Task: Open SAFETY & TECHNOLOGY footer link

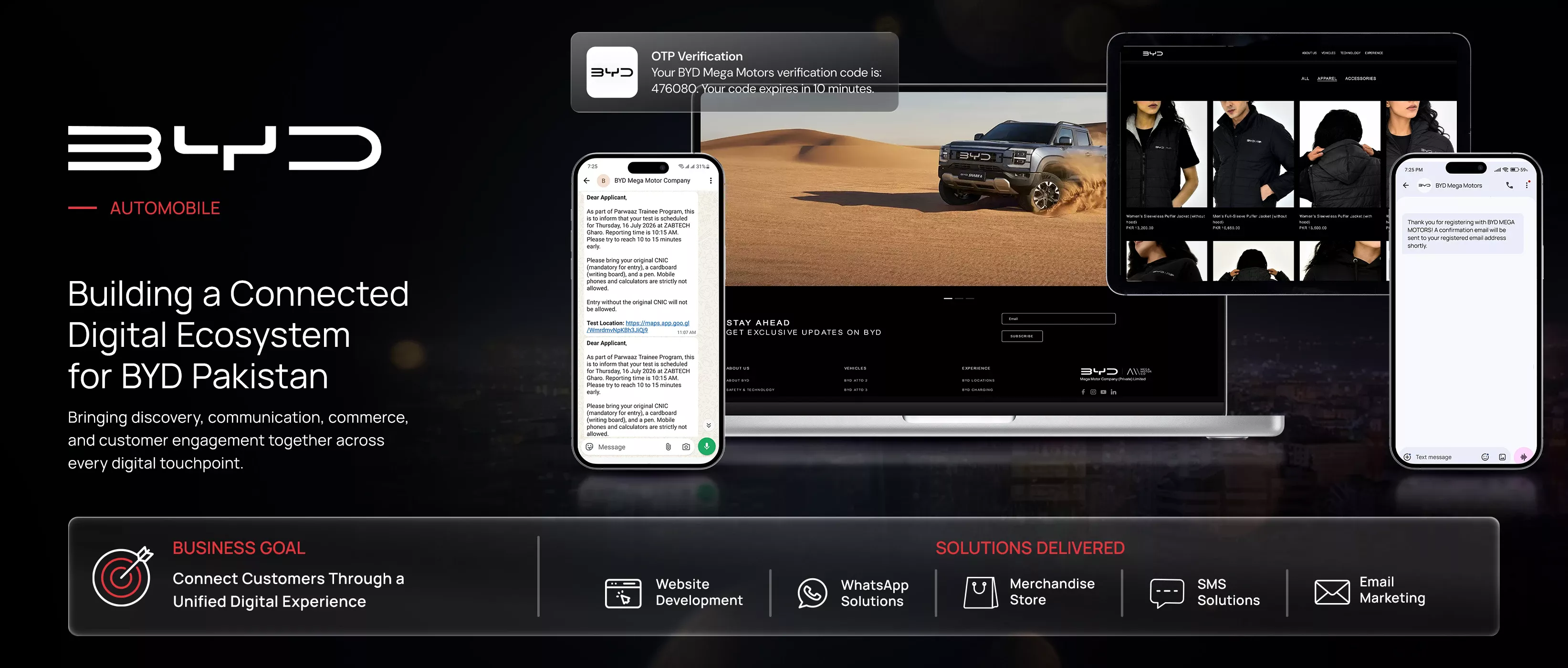Action: (x=750, y=389)
